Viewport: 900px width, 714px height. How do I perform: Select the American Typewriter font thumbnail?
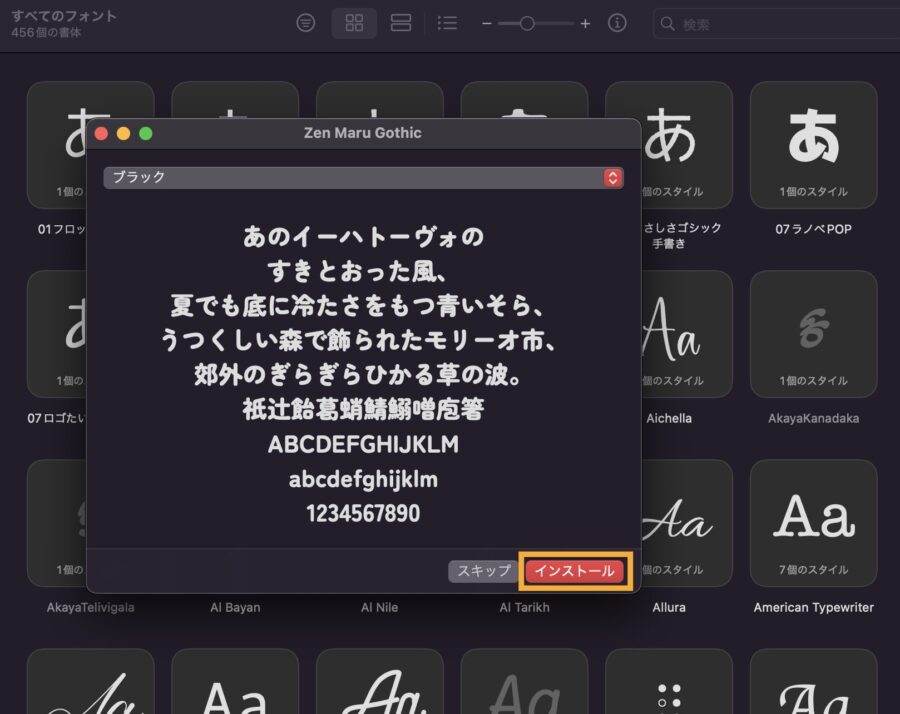tap(813, 523)
